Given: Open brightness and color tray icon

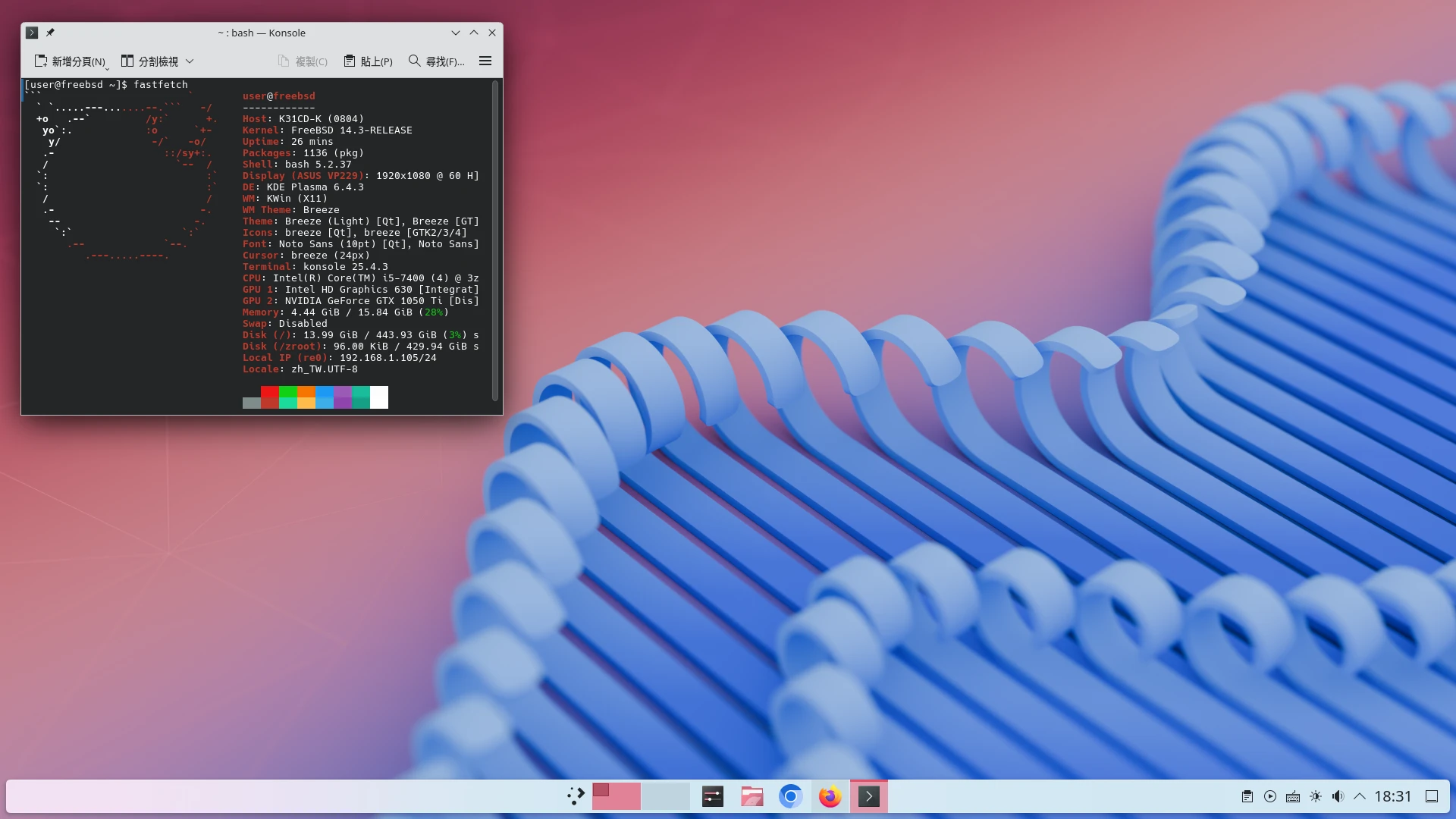Looking at the screenshot, I should click(1316, 796).
